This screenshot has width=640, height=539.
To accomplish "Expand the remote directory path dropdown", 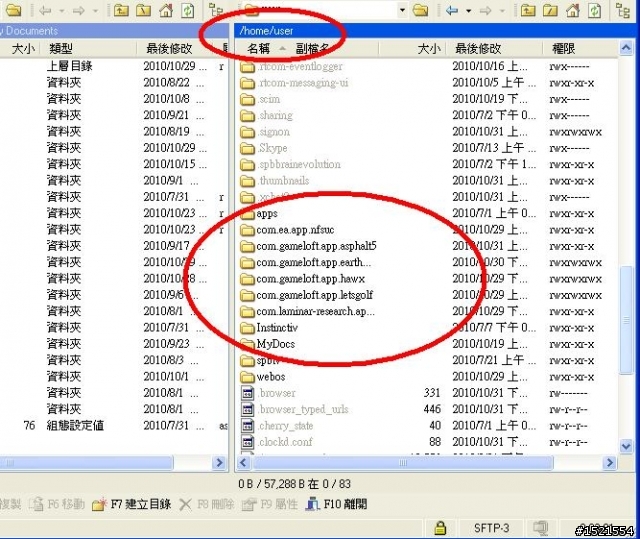I will coord(402,10).
